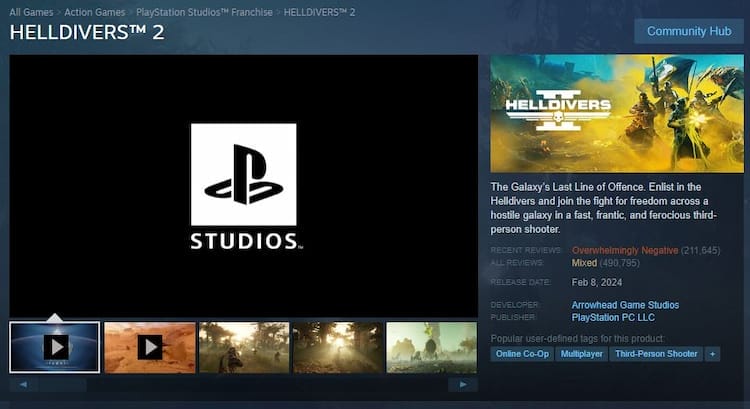The height and width of the screenshot is (409, 750).
Task: Open Action Games breadcrumb link
Action: click(96, 12)
